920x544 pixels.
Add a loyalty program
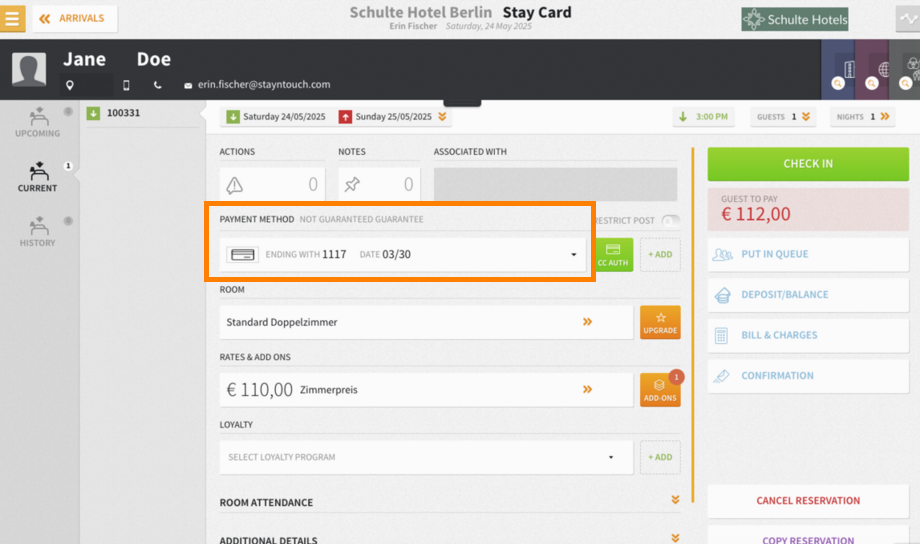coord(660,457)
